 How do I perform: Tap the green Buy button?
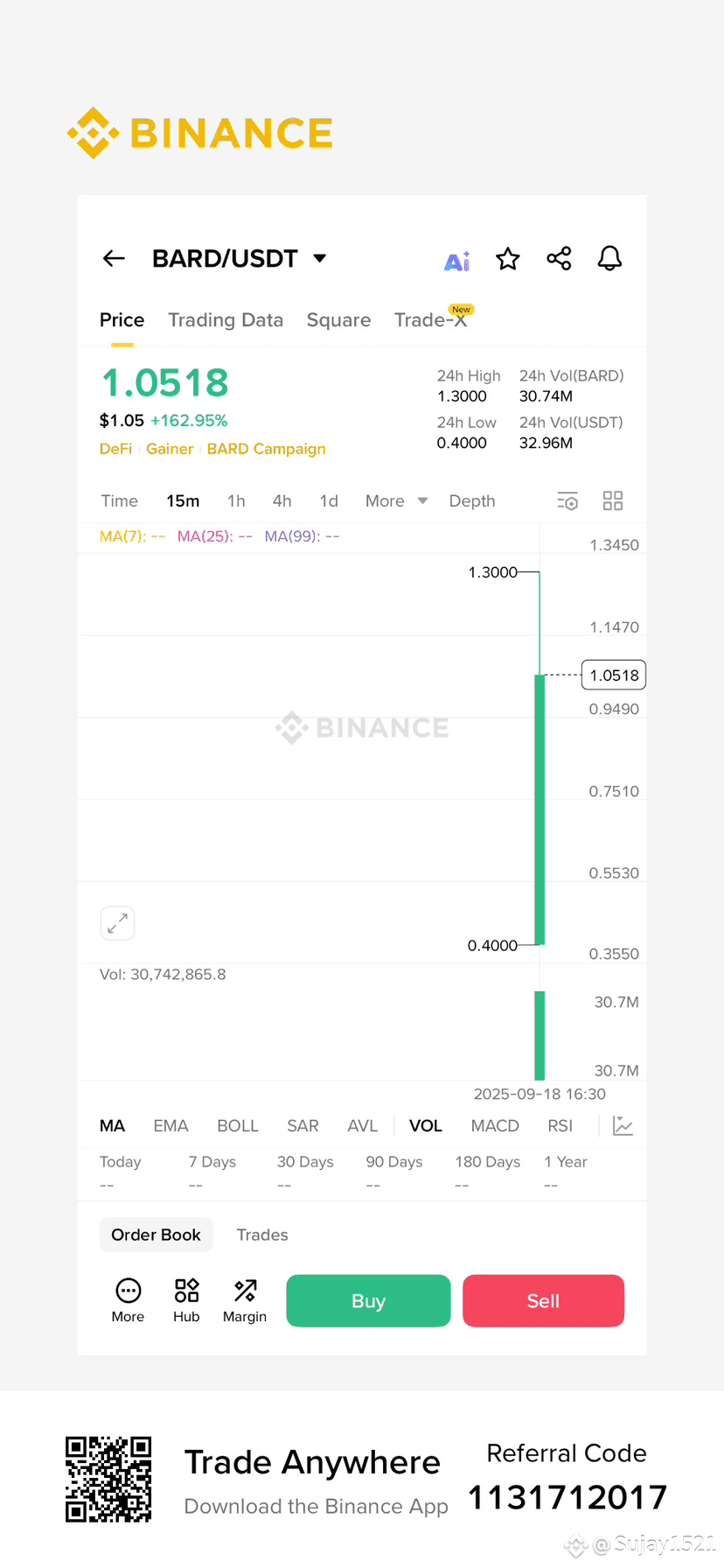pyautogui.click(x=368, y=1301)
